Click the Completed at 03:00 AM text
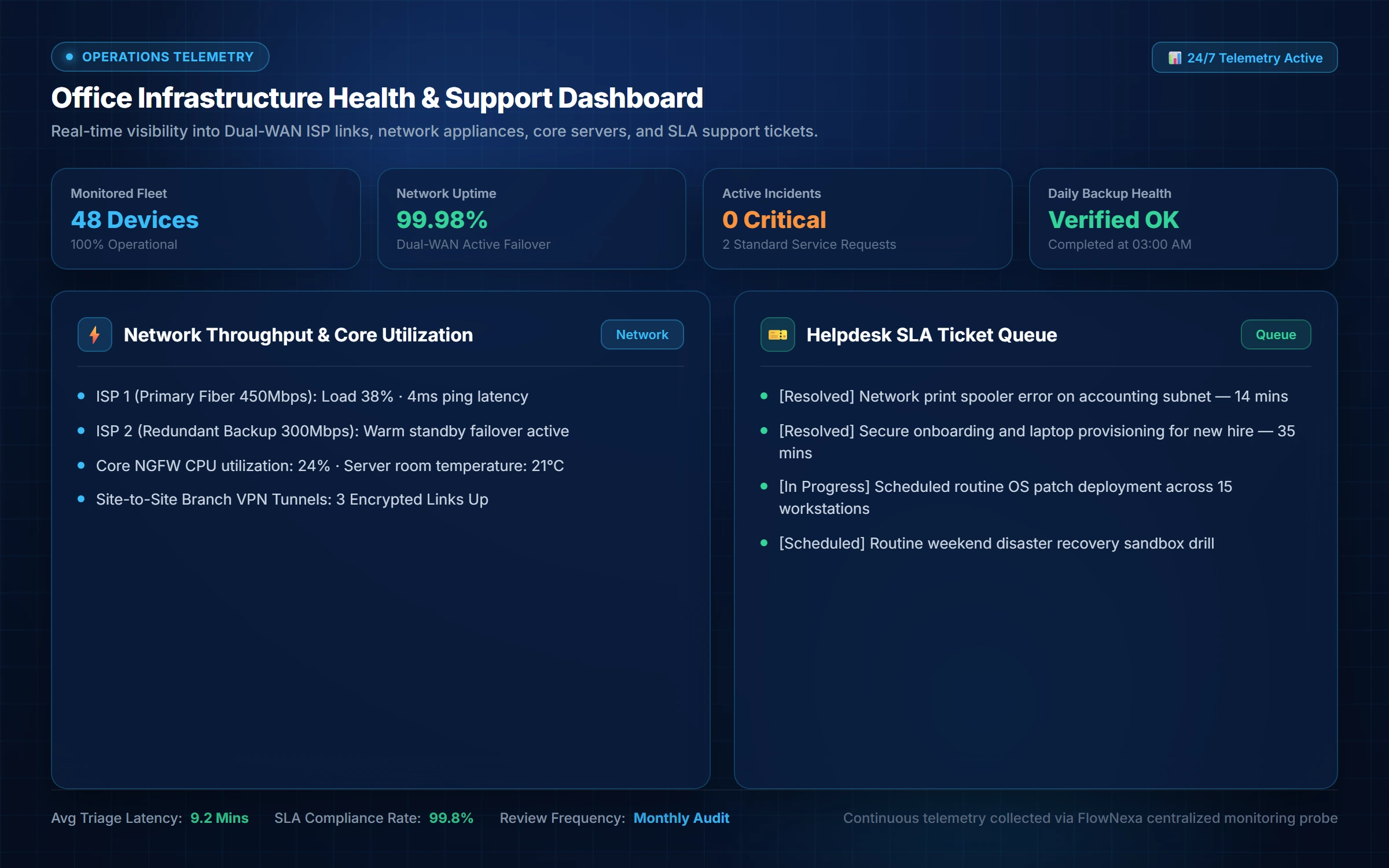The height and width of the screenshot is (868, 1389). (x=1119, y=244)
